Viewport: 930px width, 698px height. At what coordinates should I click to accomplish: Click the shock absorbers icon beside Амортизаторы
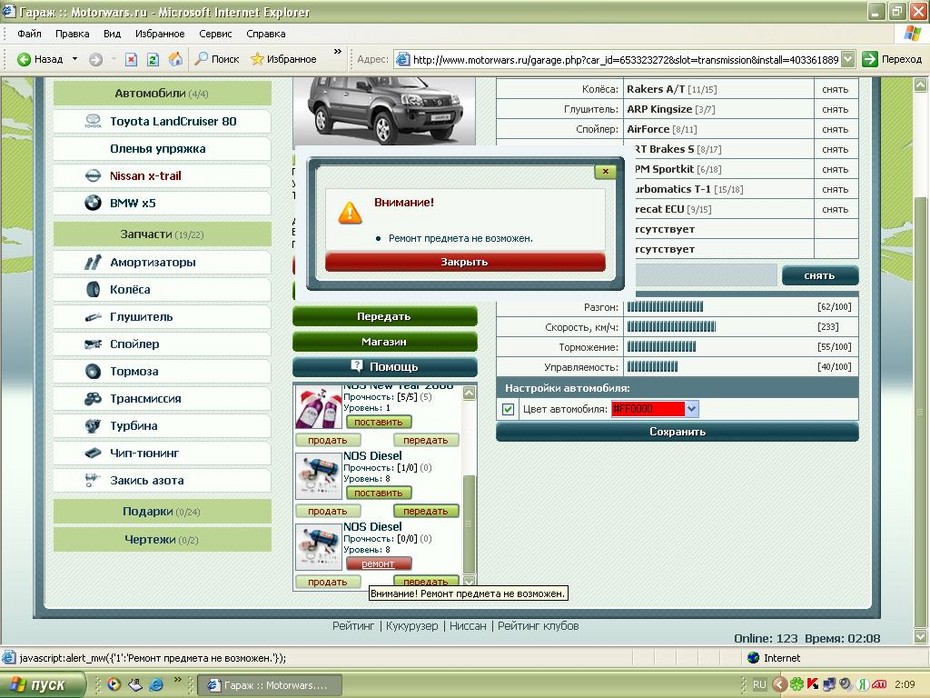click(x=93, y=262)
